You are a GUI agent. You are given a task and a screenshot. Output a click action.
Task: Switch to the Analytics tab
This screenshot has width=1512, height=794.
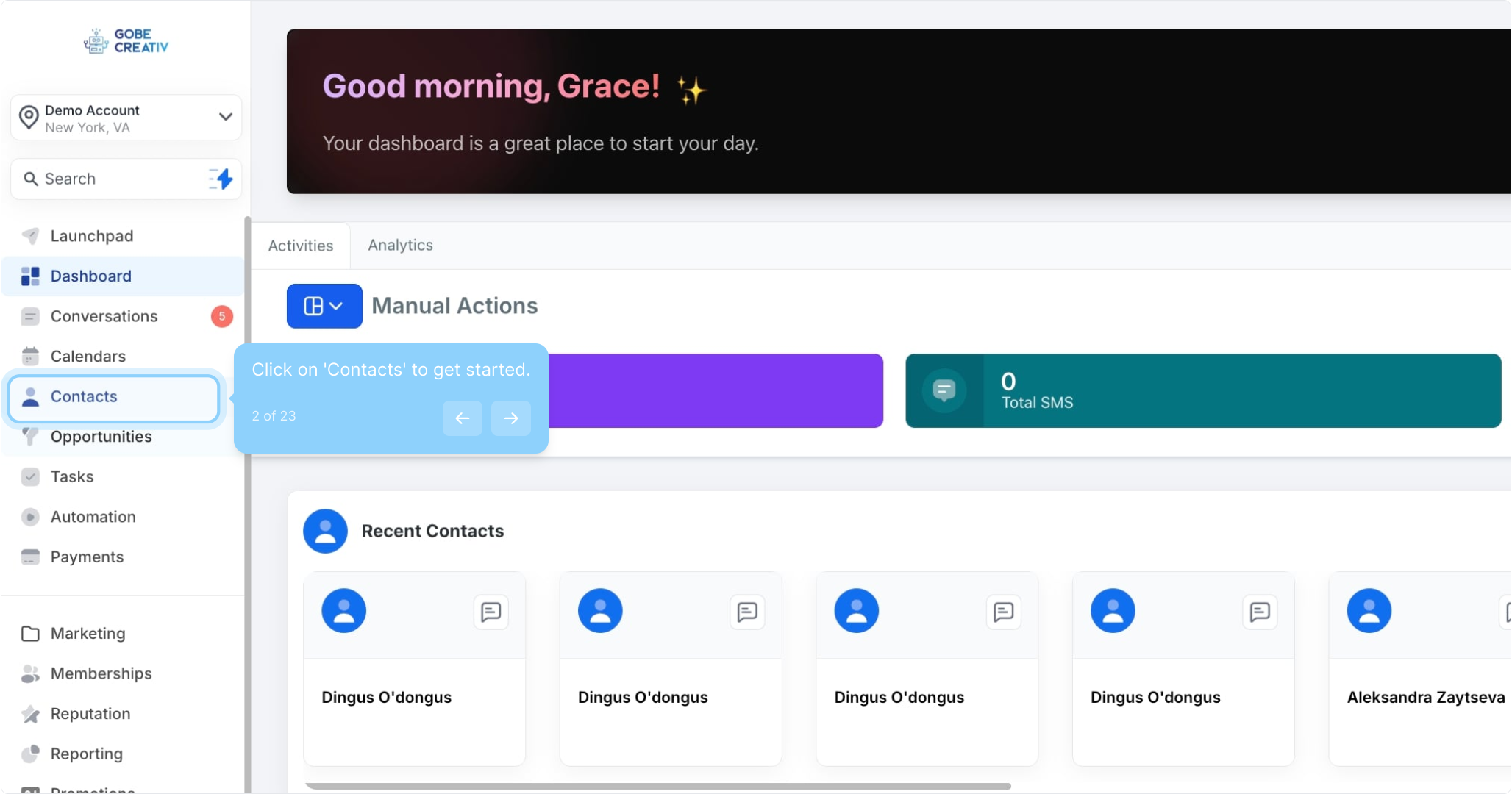click(400, 246)
